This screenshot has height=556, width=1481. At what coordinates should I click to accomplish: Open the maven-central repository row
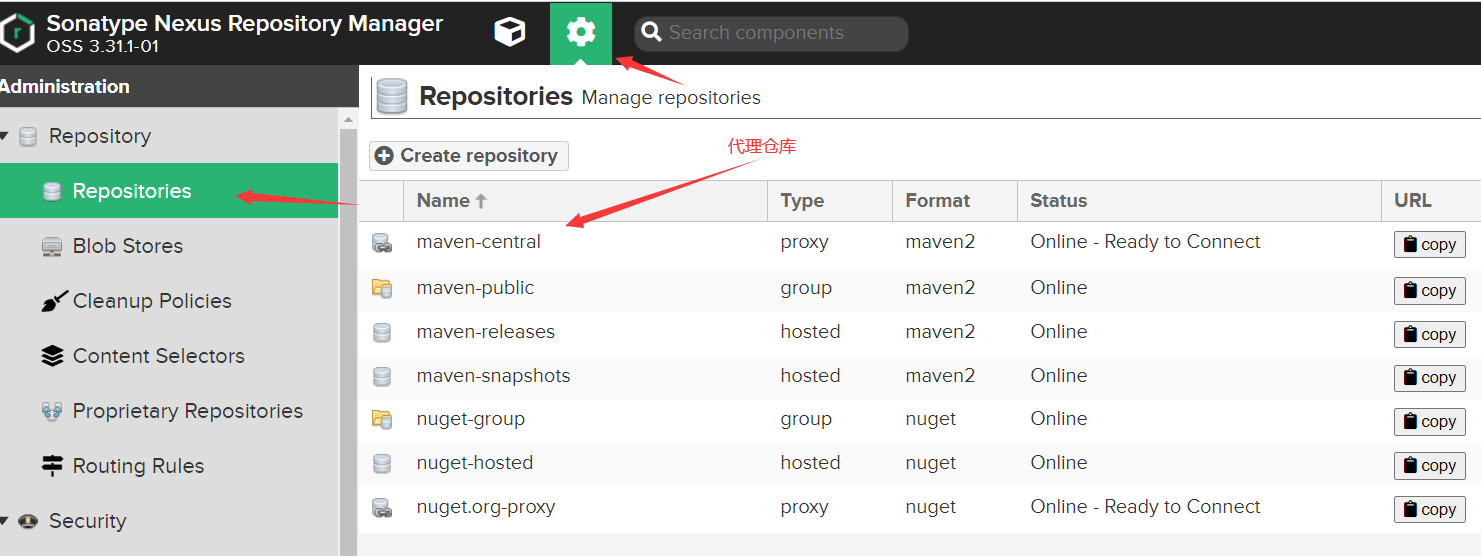coord(919,243)
